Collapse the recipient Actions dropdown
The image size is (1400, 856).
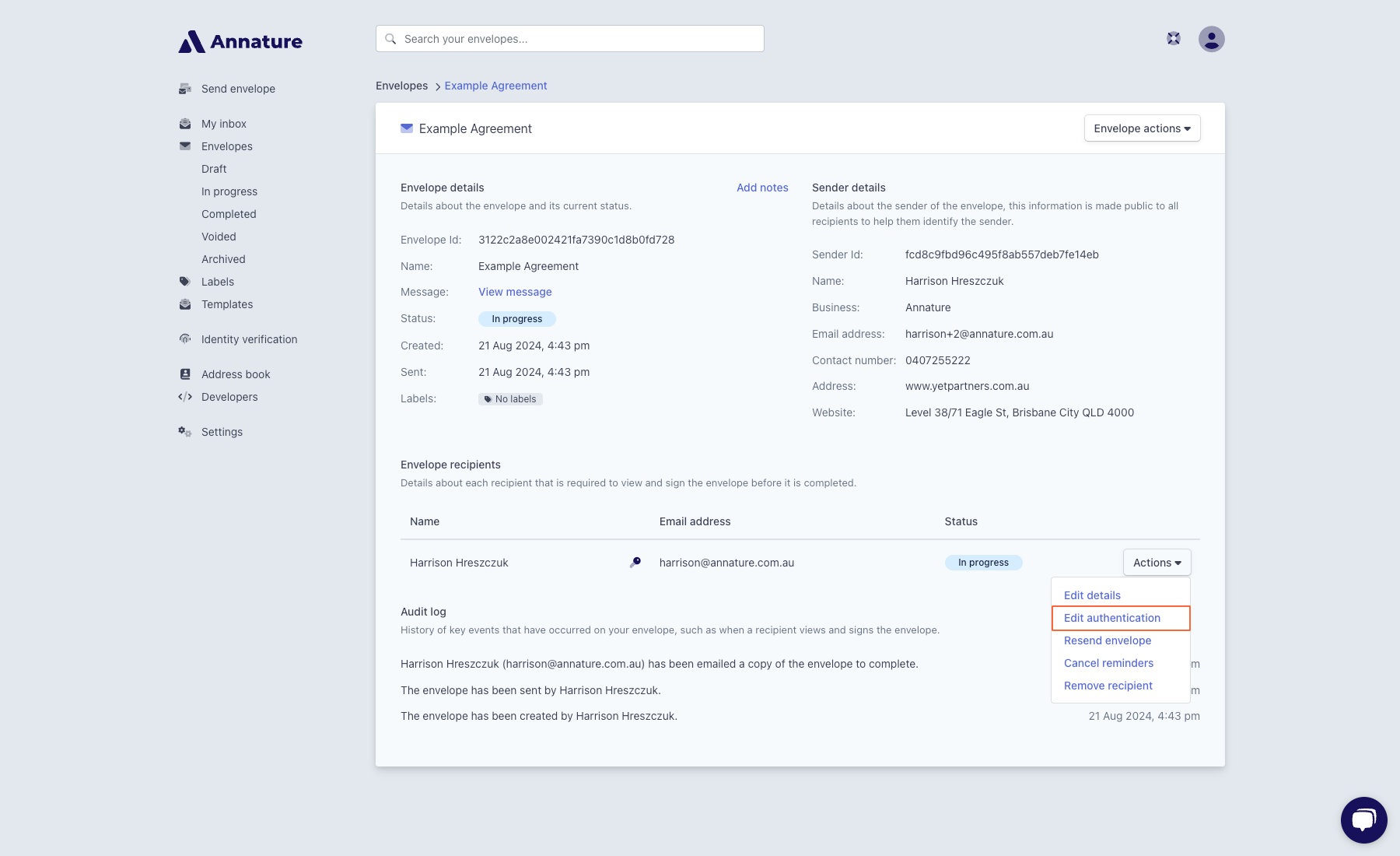point(1157,563)
